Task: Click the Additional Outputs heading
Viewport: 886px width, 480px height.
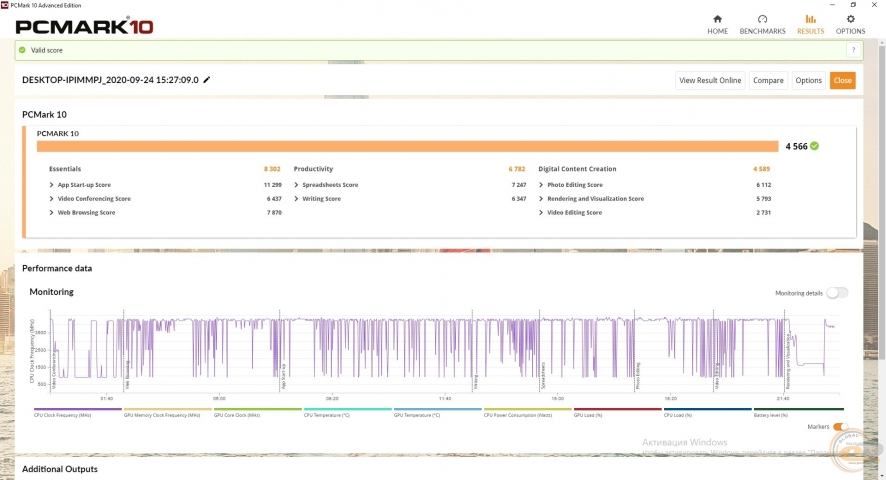Action: (x=60, y=469)
